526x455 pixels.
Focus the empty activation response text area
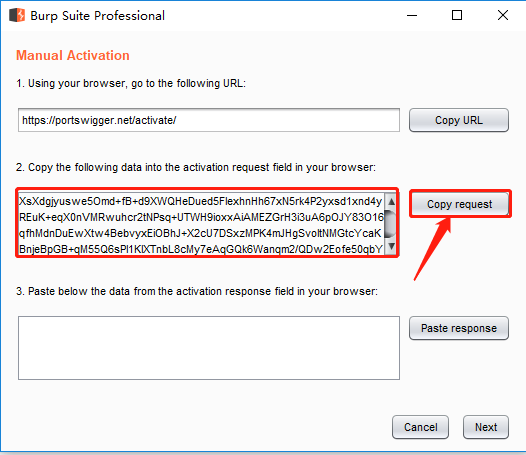point(209,348)
